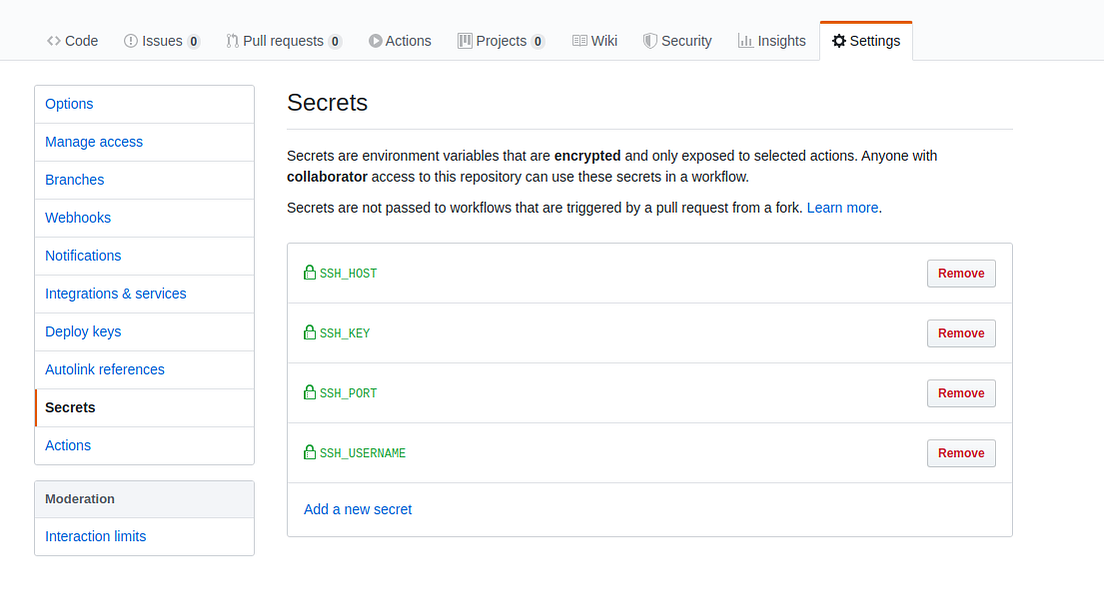Click the book icon on the Wiki tab

pos(580,40)
